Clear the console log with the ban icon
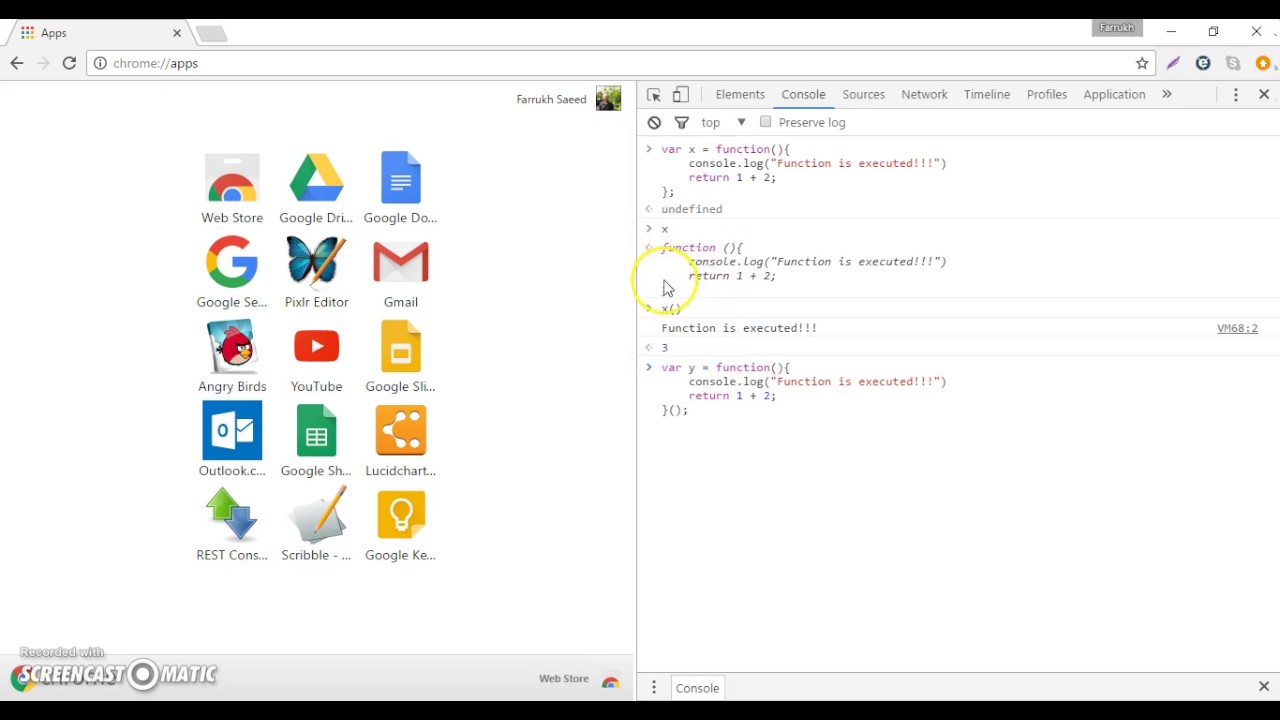 coord(654,122)
